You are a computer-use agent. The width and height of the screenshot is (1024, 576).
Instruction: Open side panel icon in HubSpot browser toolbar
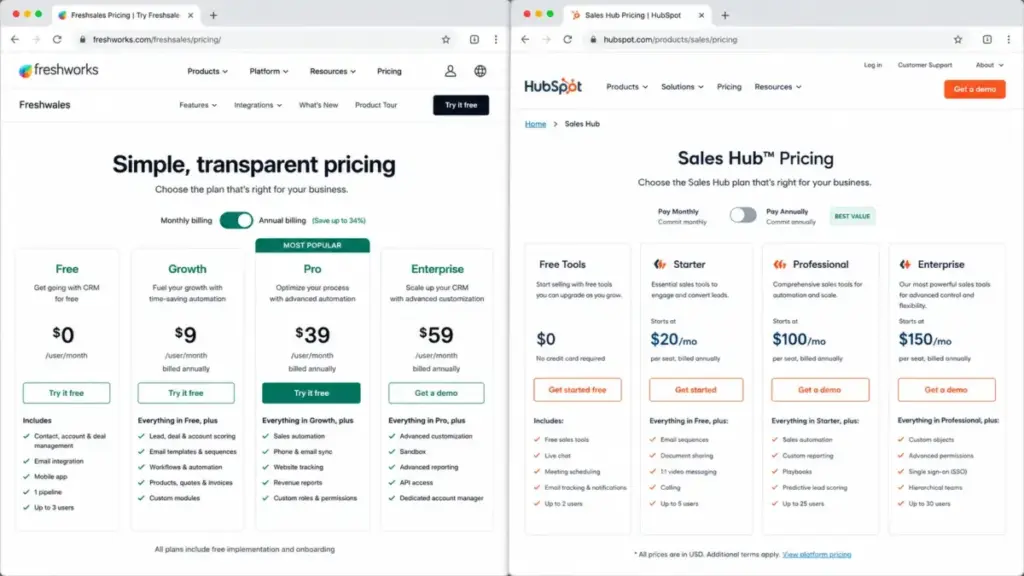987,39
